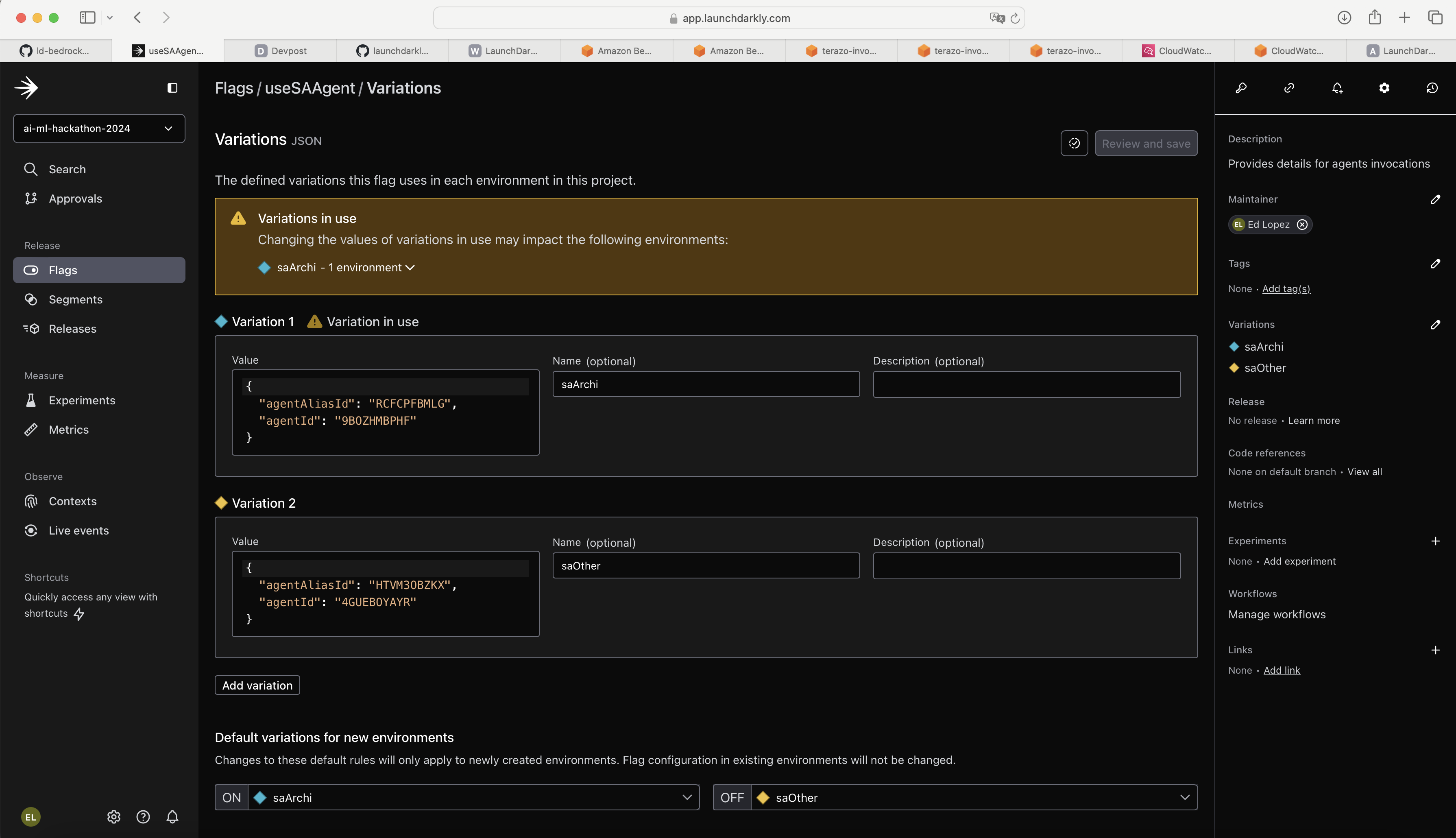The width and height of the screenshot is (1456, 838).
Task: Edit the Maintainer with pencil icon
Action: coord(1435,199)
